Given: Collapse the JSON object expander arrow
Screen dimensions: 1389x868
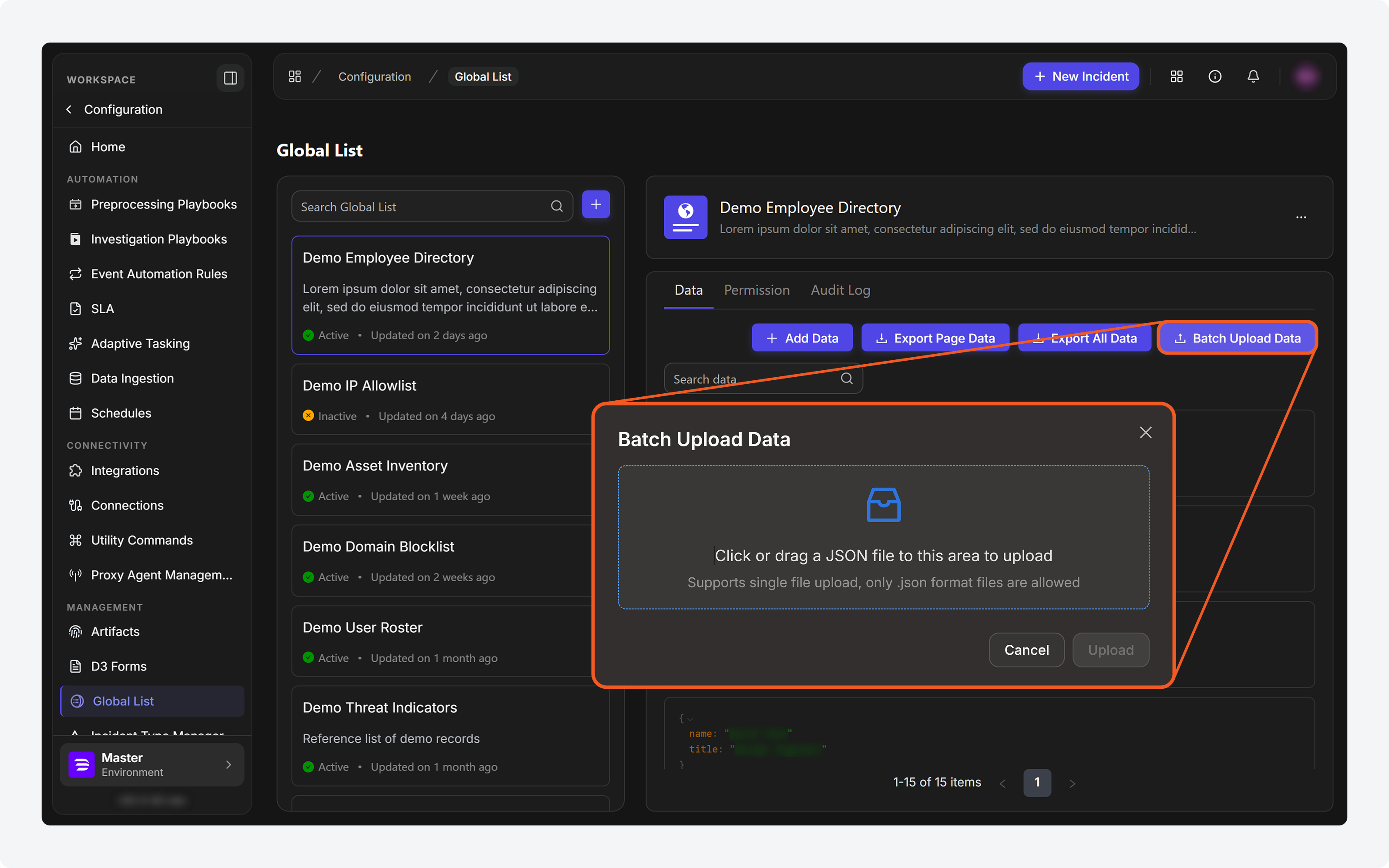Looking at the screenshot, I should pyautogui.click(x=690, y=719).
